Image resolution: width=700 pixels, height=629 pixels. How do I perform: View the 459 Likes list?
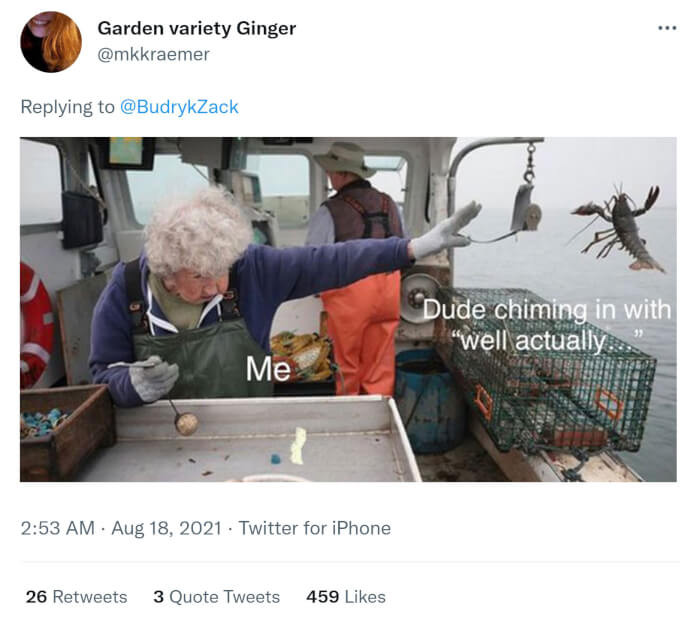click(346, 597)
